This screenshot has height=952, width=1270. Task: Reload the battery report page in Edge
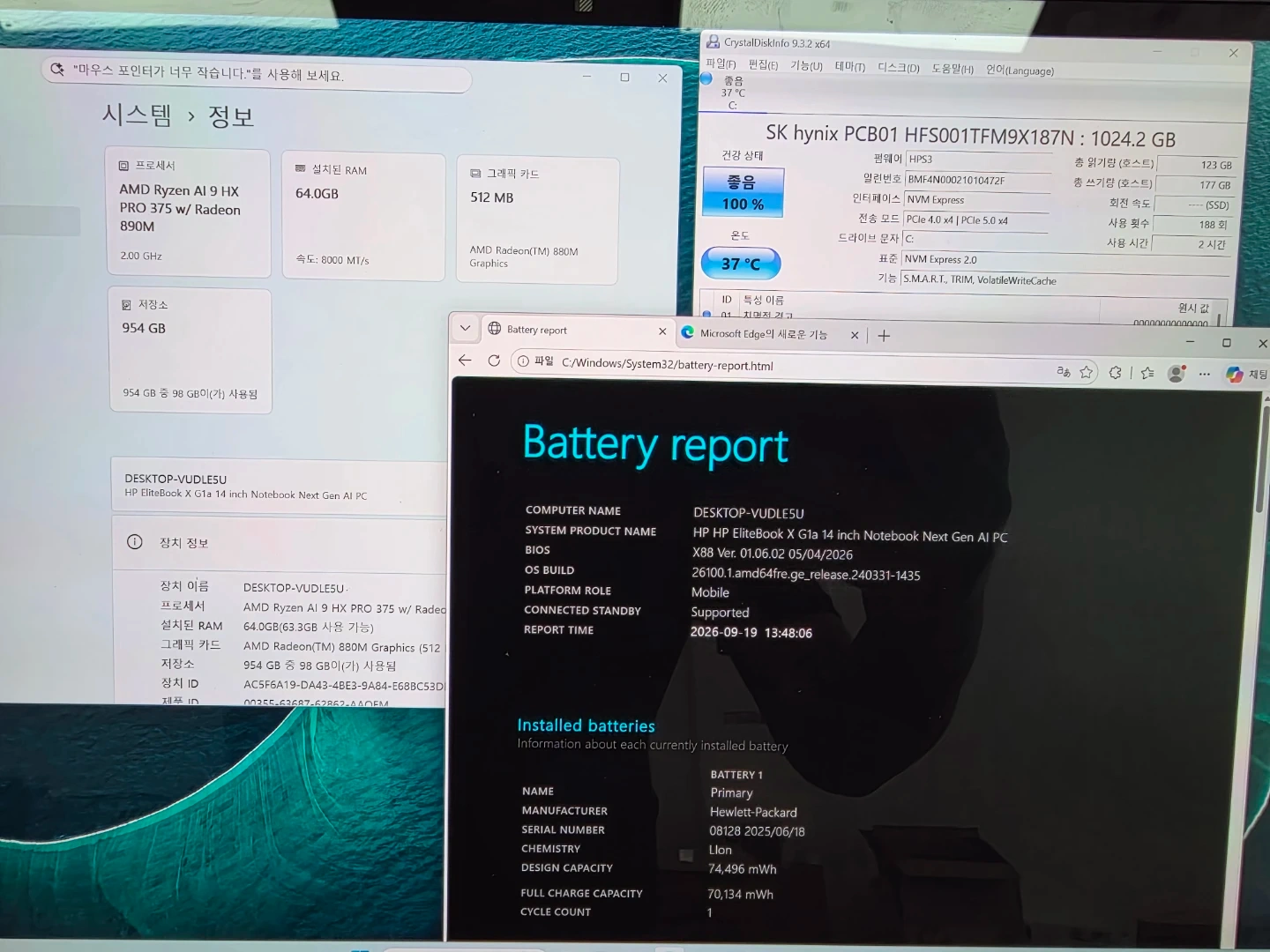[494, 361]
